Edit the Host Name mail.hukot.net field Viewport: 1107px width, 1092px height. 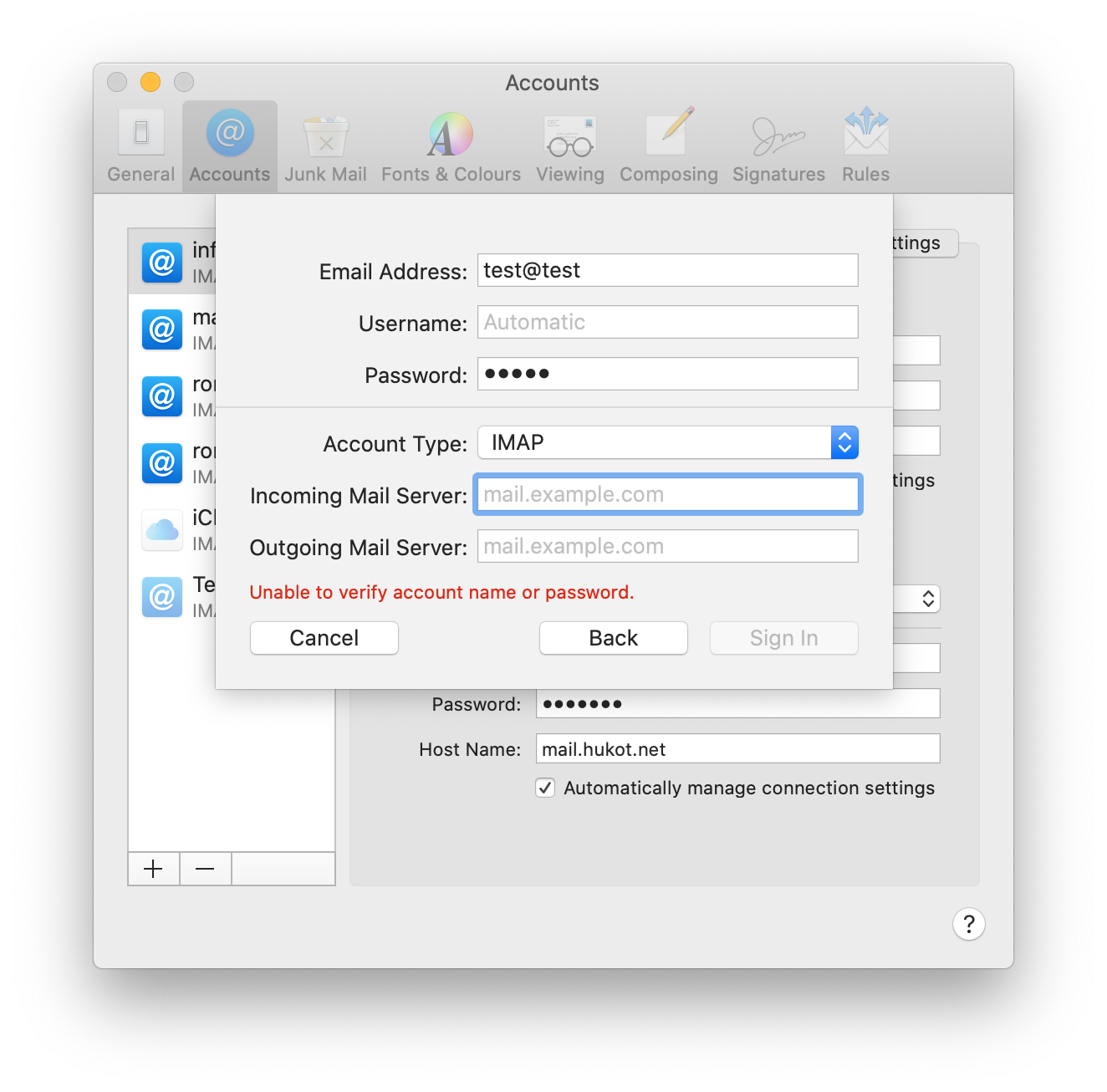pos(738,748)
